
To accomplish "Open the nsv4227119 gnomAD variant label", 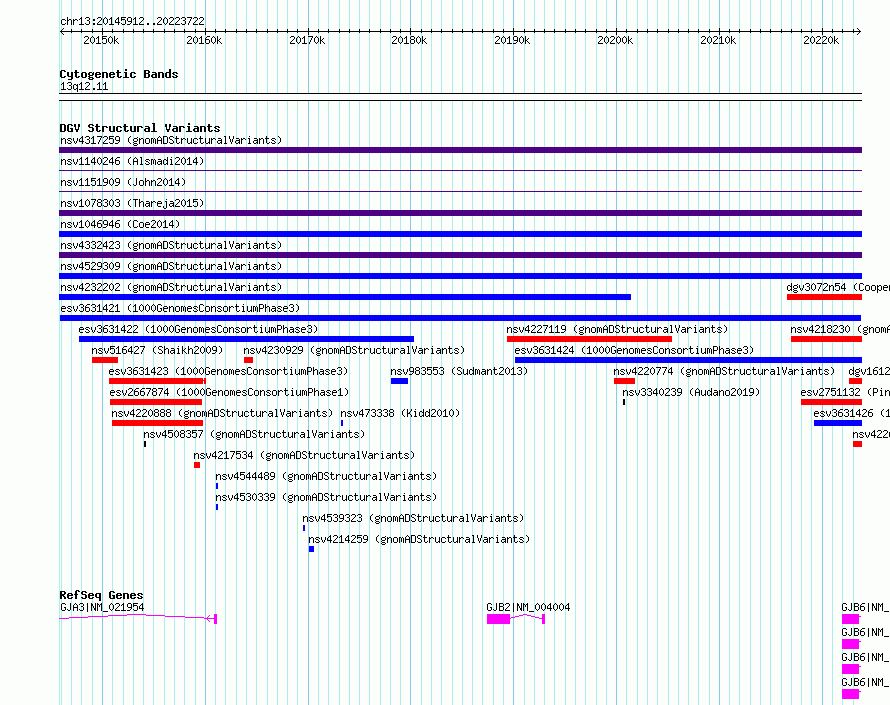I will (617, 329).
